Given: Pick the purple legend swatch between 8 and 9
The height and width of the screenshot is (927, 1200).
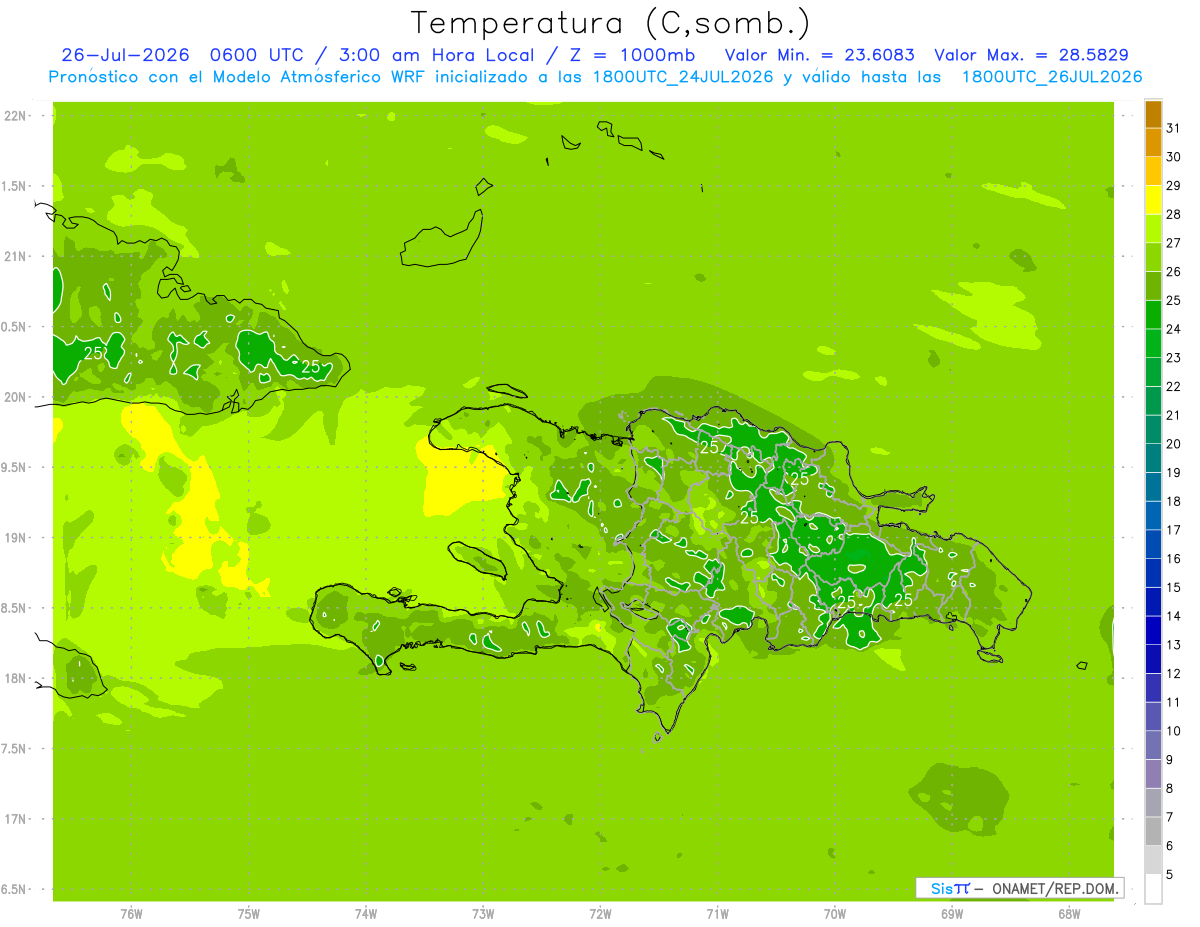Looking at the screenshot, I should pyautogui.click(x=1154, y=774).
